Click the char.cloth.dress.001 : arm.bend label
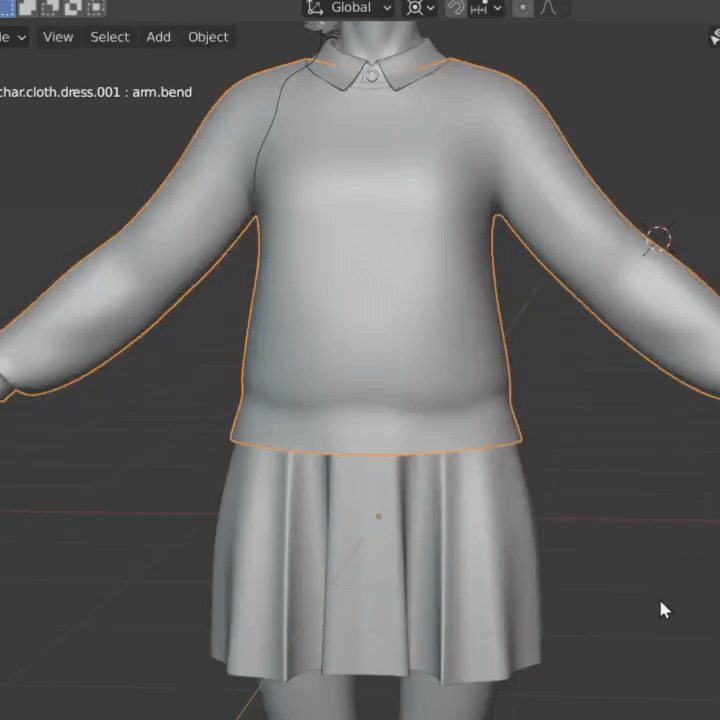 pyautogui.click(x=96, y=92)
